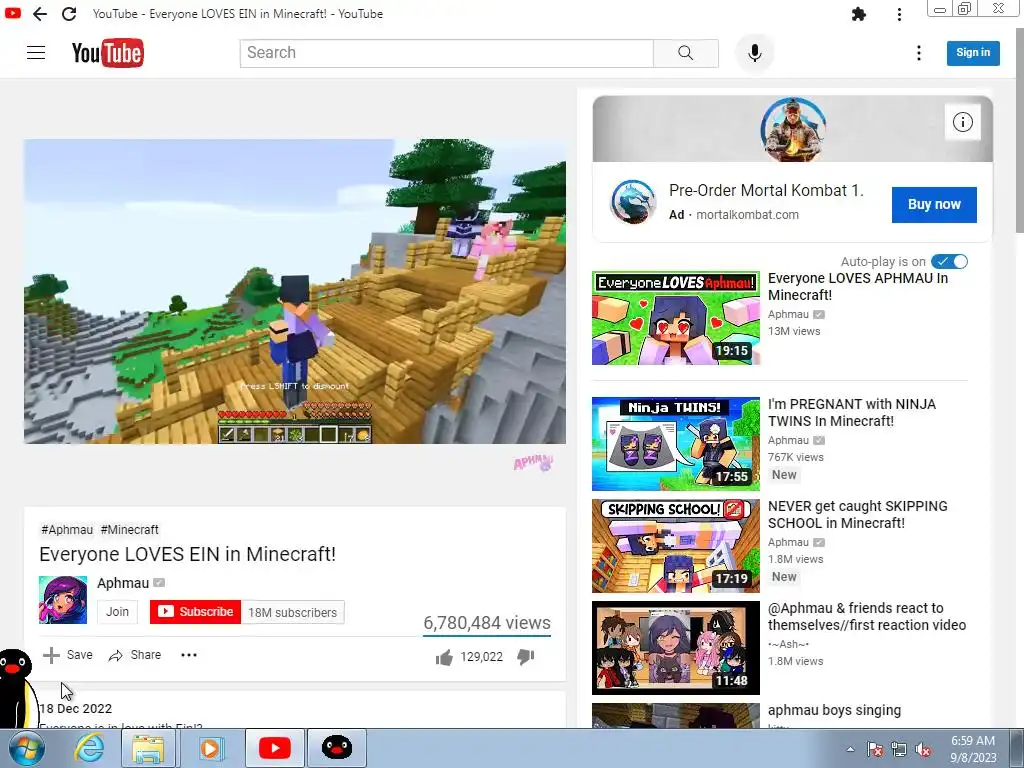Click Mortal Kombat ad logo icon
Viewport: 1024px width, 768px height.
pos(633,202)
